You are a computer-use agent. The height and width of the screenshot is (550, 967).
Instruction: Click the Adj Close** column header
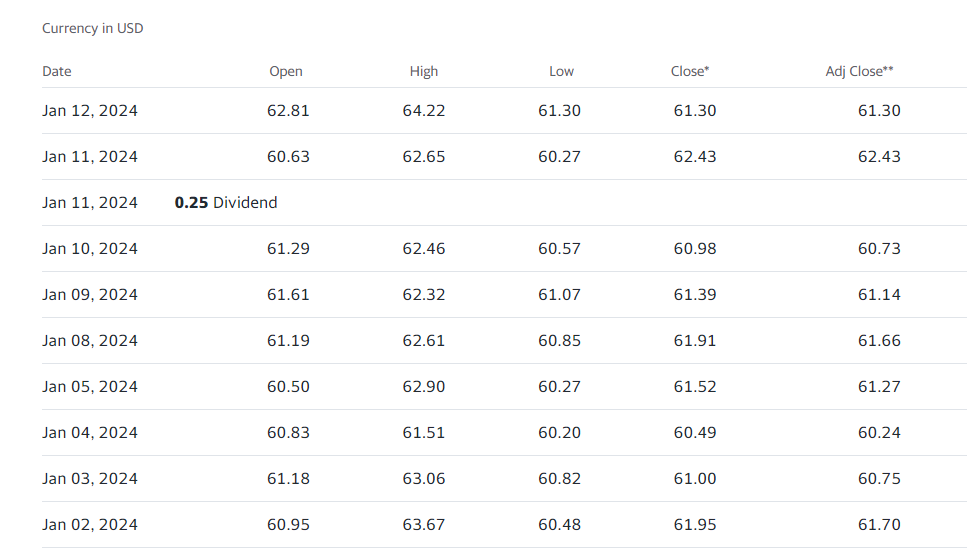click(859, 71)
